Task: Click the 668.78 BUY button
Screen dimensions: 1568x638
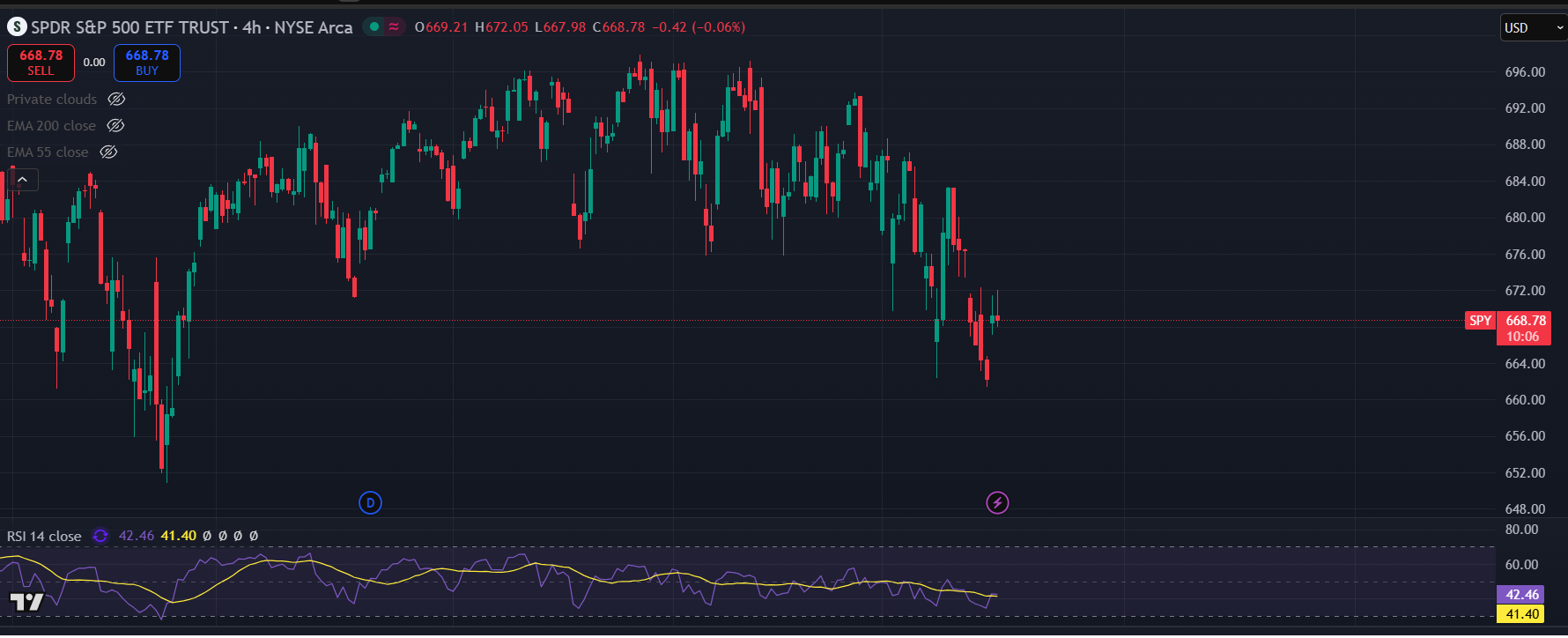Action: tap(147, 63)
